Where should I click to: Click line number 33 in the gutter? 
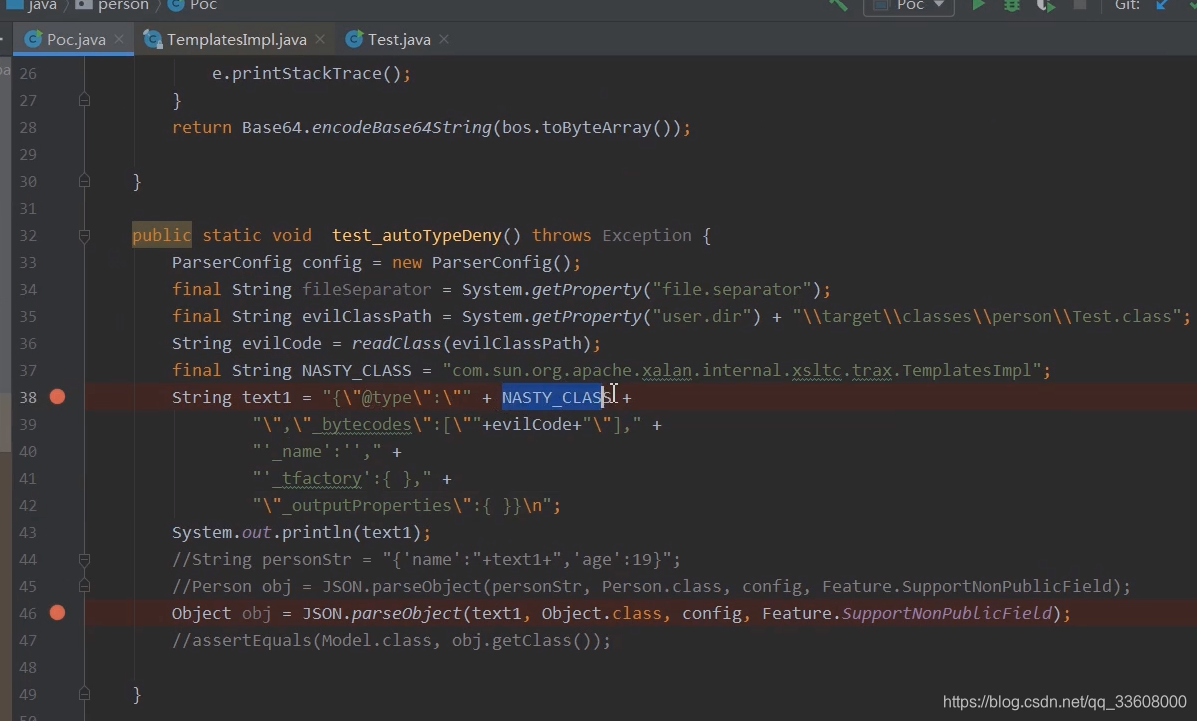[28, 262]
